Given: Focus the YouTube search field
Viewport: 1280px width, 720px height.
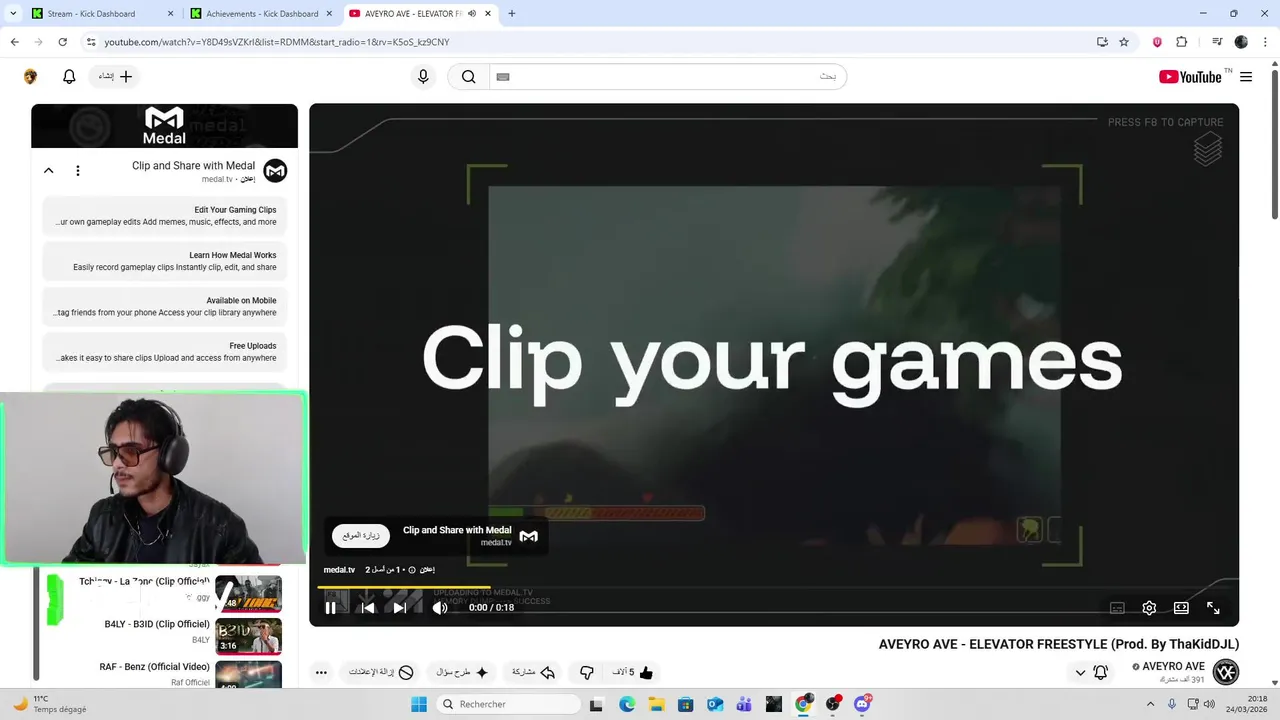Looking at the screenshot, I should [x=668, y=77].
